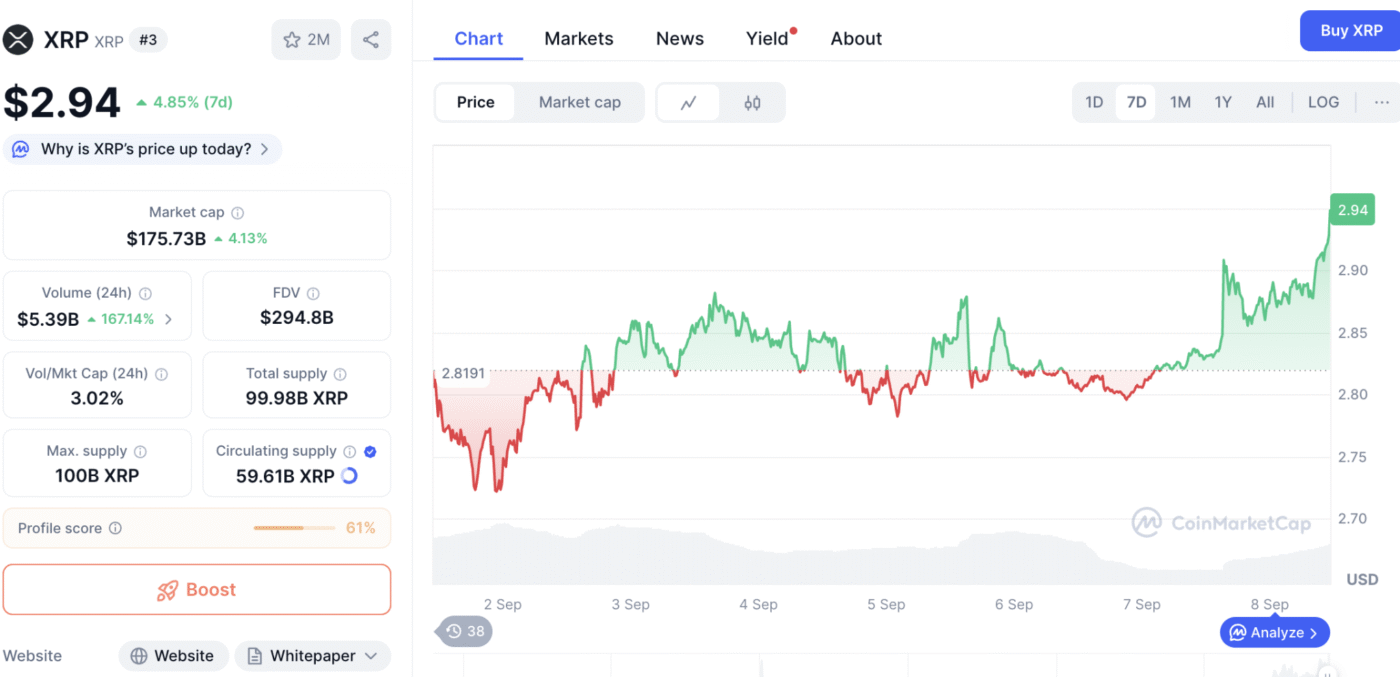Click the 8 Sep date label
This screenshot has height=677, width=1400.
coord(1269,604)
